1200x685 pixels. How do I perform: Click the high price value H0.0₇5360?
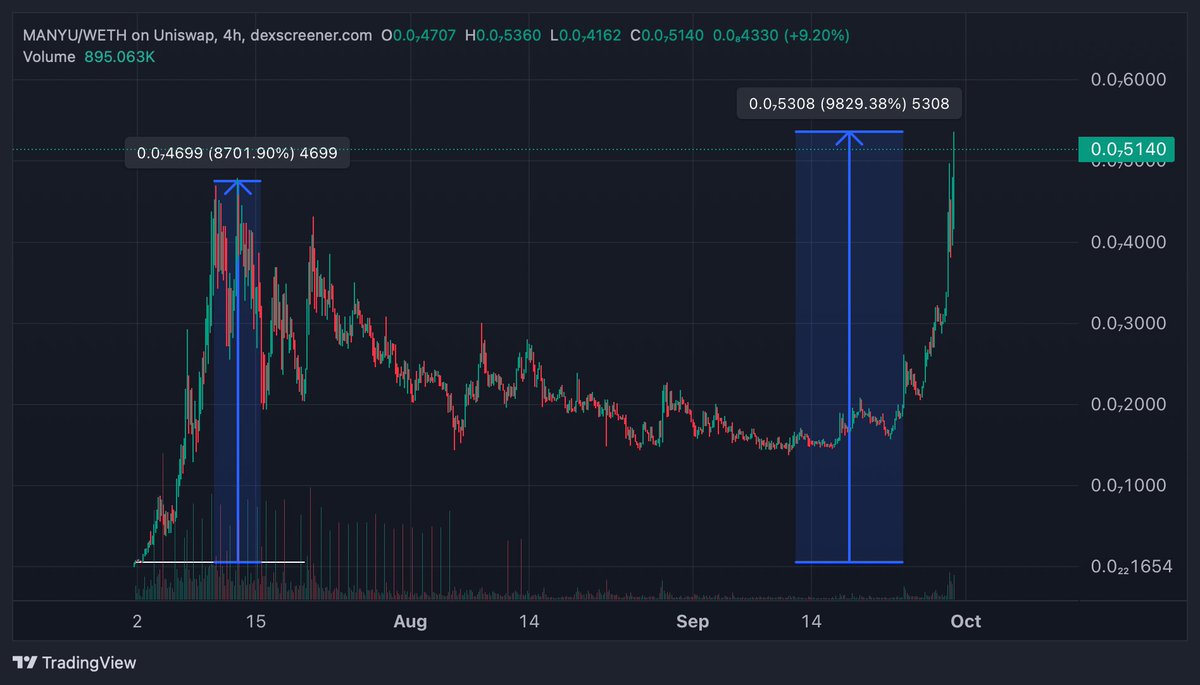(x=504, y=35)
